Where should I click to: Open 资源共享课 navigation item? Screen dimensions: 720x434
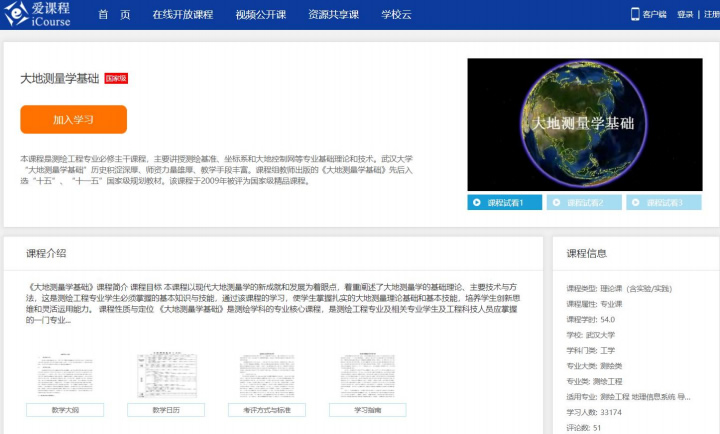pos(333,15)
